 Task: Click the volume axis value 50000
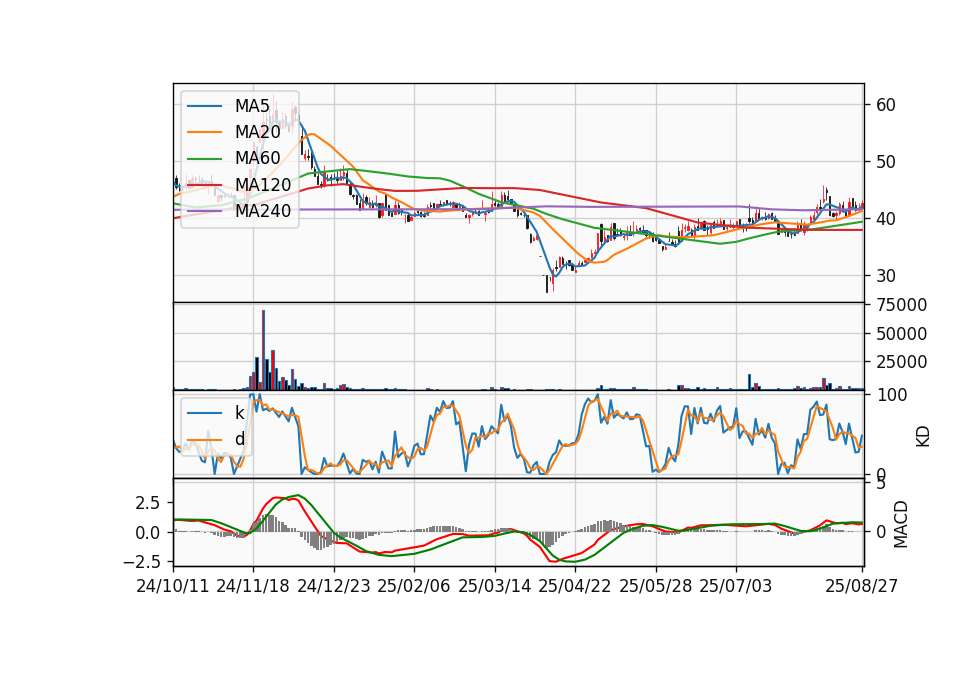click(901, 334)
